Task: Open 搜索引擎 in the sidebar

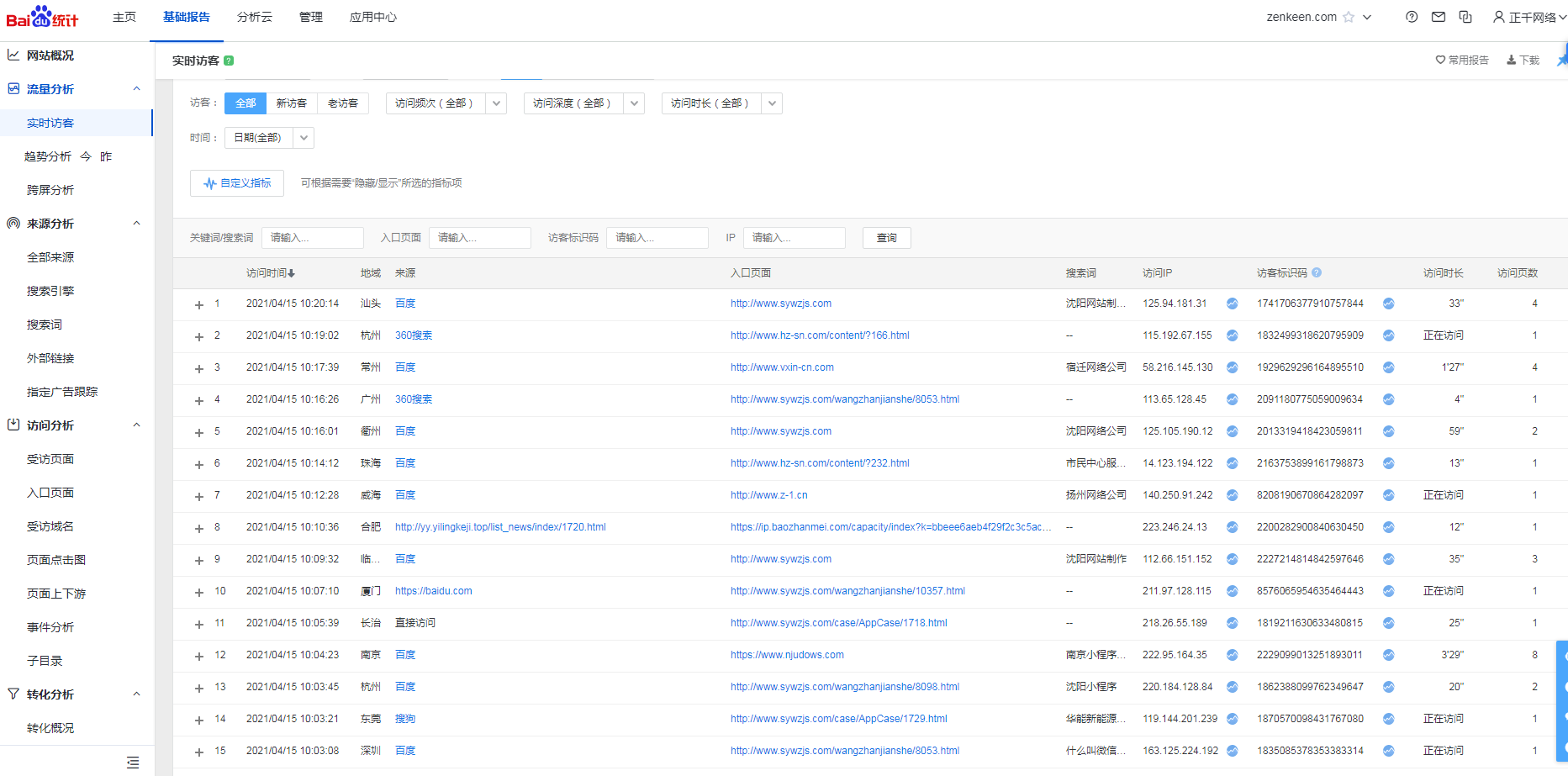Action: coord(50,291)
